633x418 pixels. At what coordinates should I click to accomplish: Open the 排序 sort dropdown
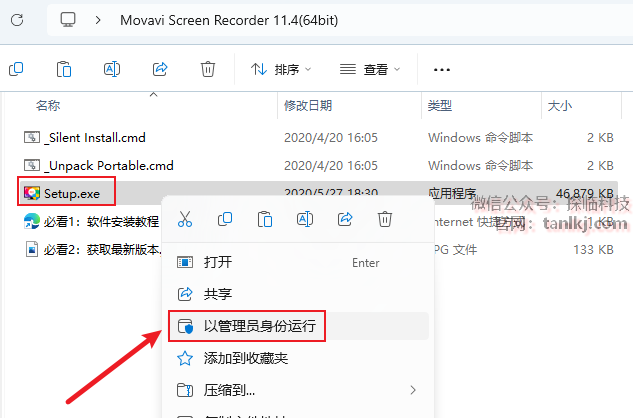(281, 69)
